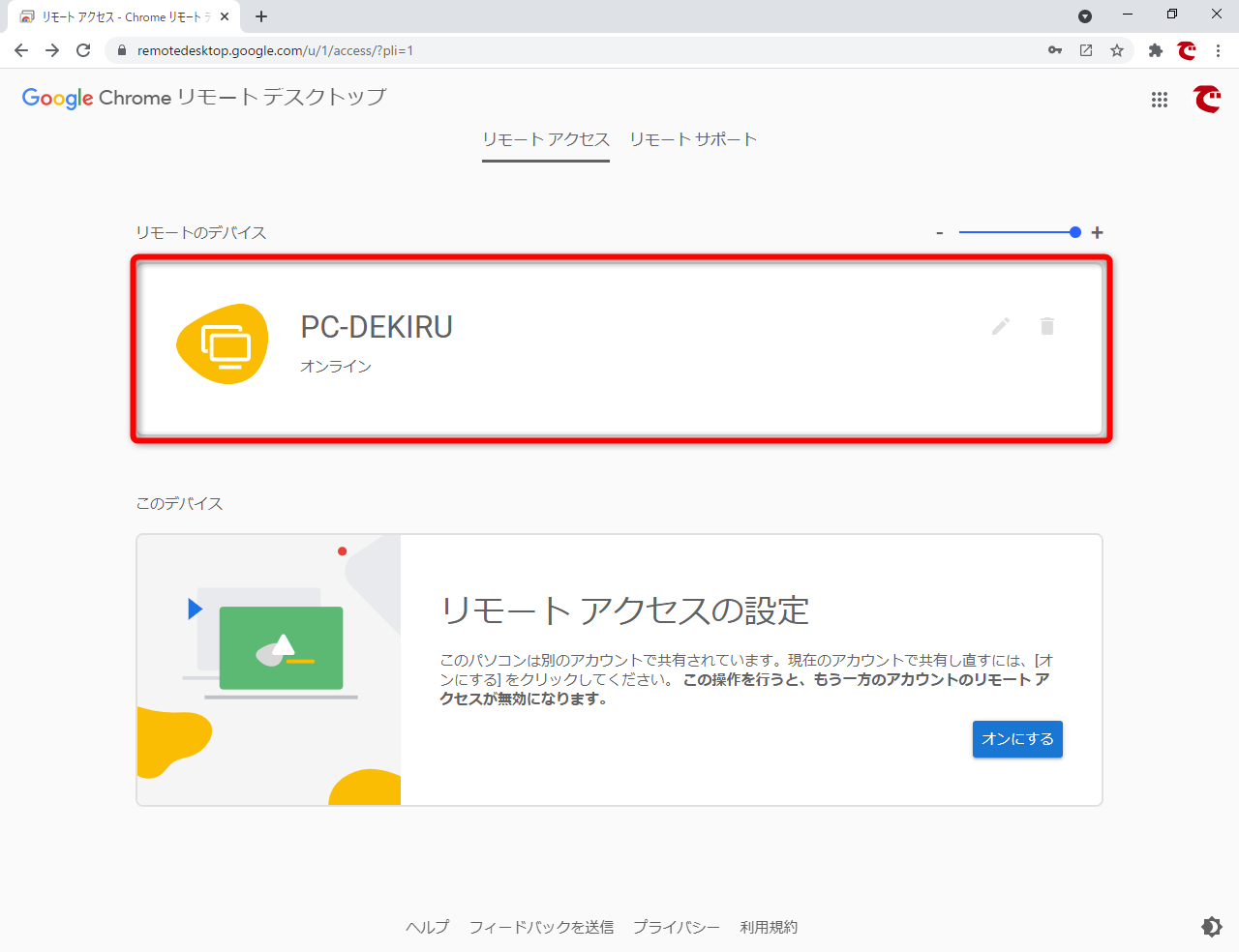Click the Google account avatar on page

[1207, 100]
